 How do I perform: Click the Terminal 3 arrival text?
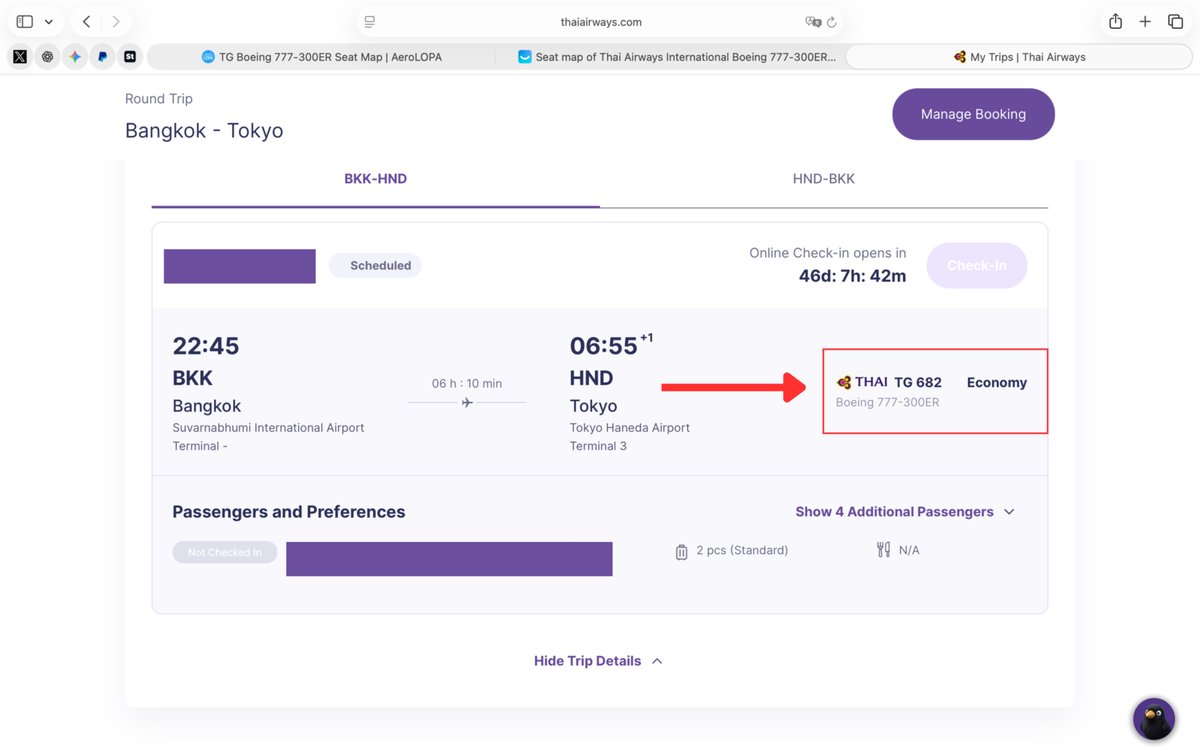[x=598, y=446]
